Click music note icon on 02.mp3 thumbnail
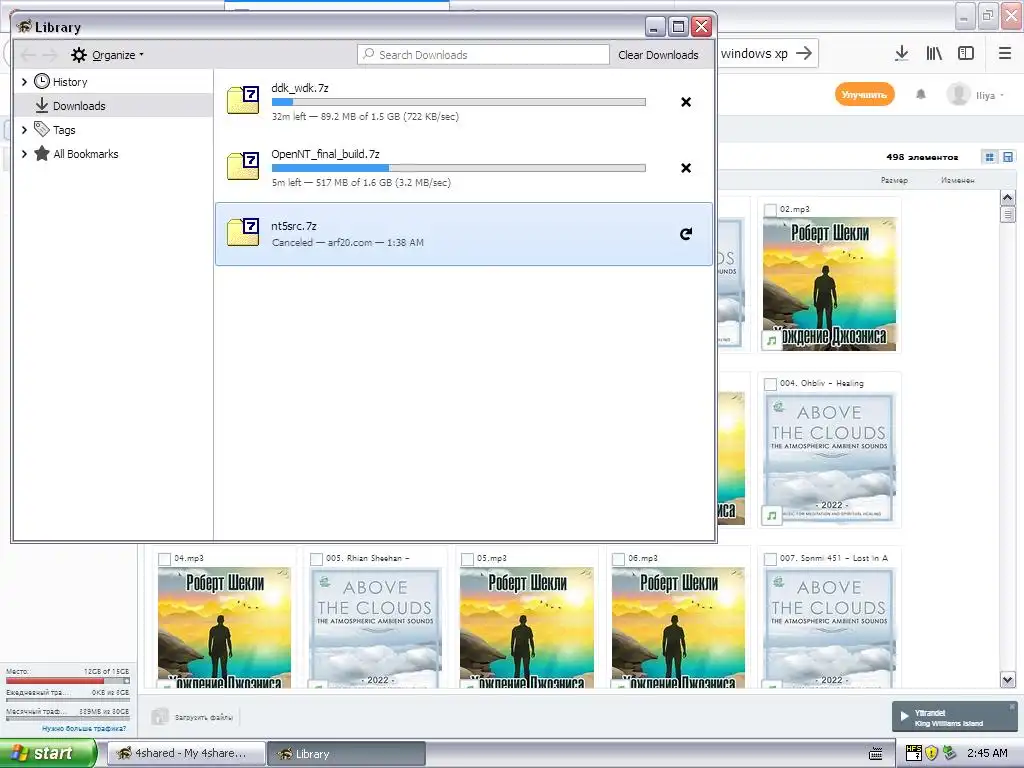1024x768 pixels. (772, 341)
